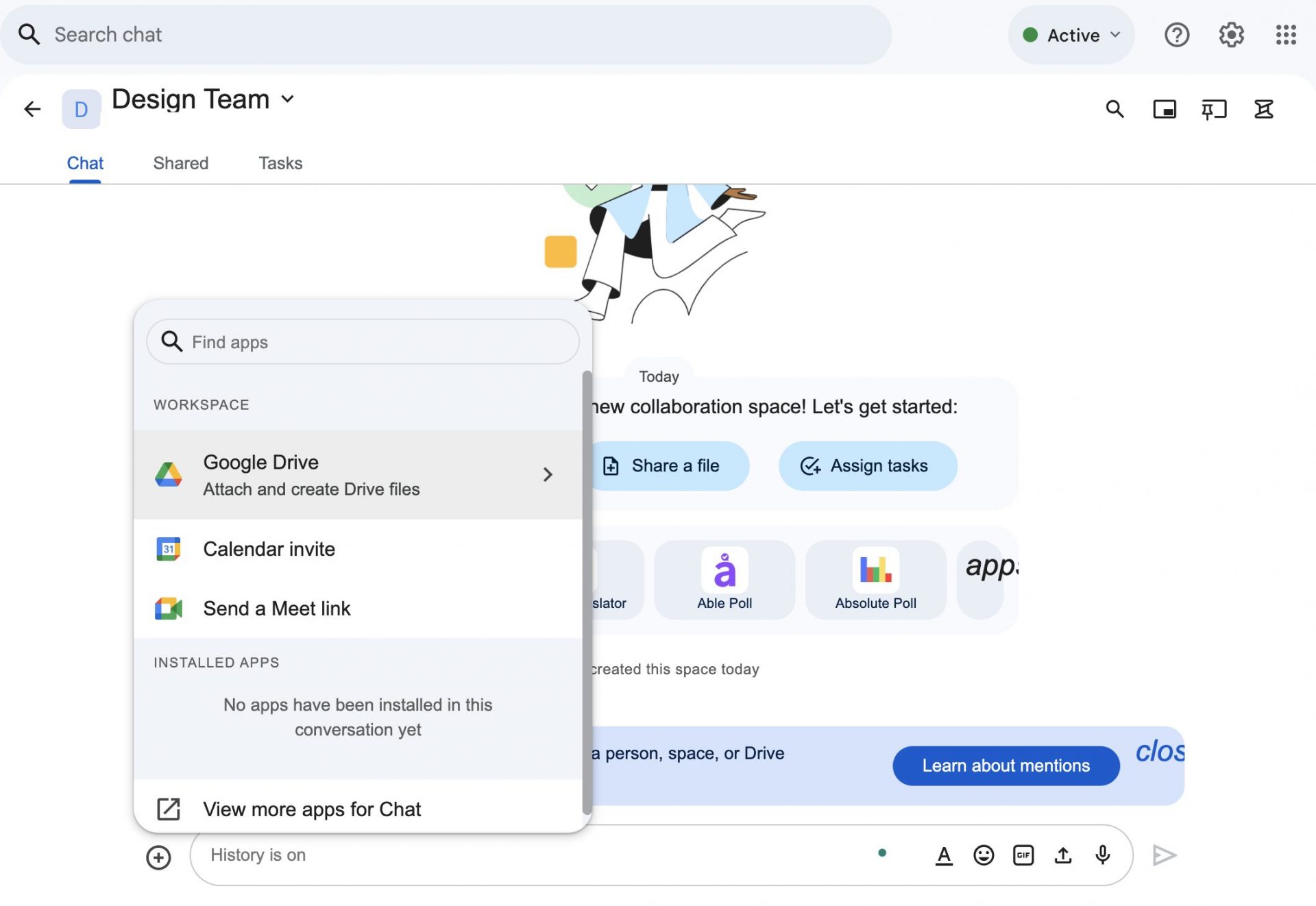Open the integration menu plus icon
1316x906 pixels.
coord(158,857)
